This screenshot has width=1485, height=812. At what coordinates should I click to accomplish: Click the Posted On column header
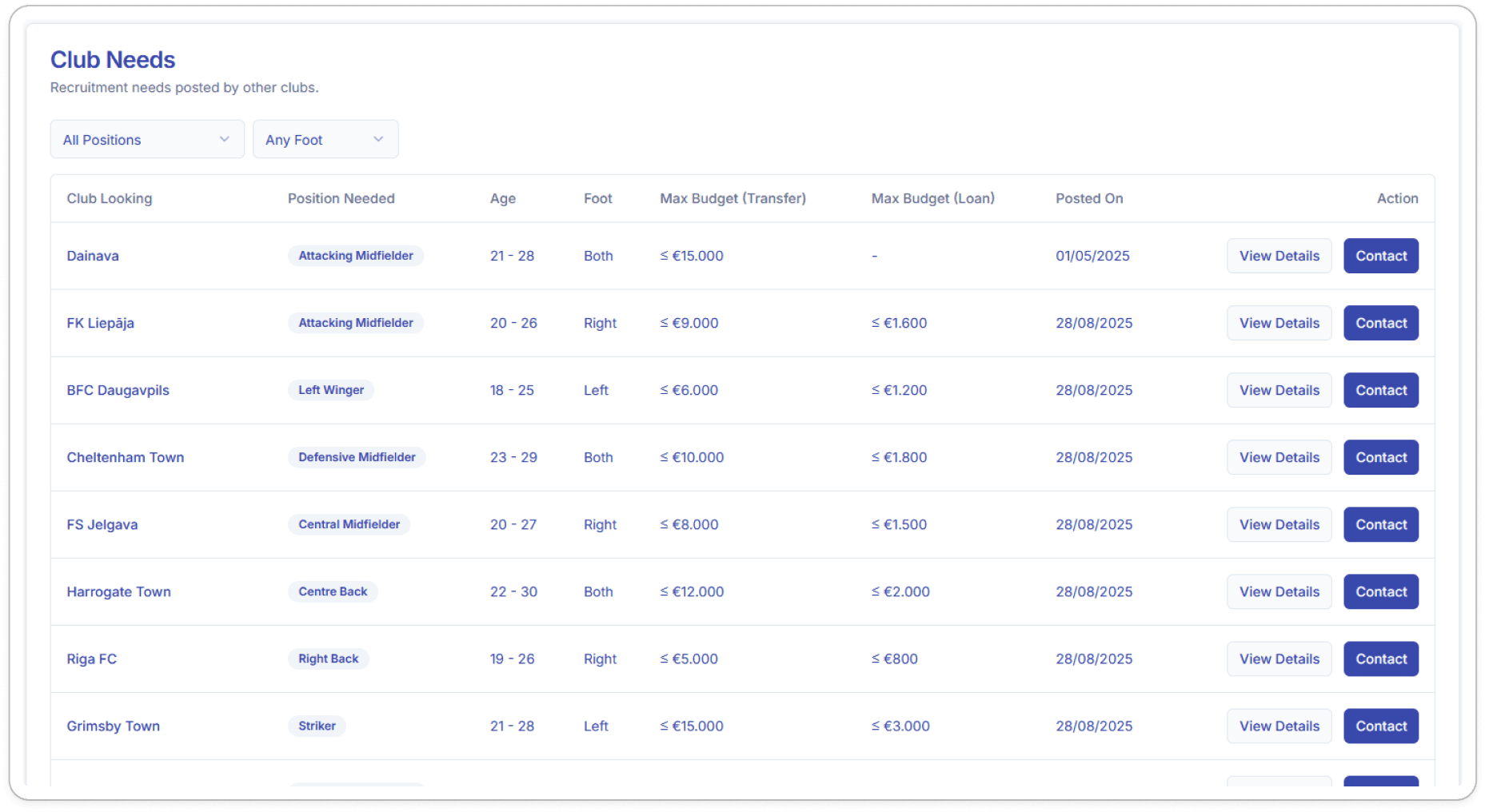[x=1089, y=198]
